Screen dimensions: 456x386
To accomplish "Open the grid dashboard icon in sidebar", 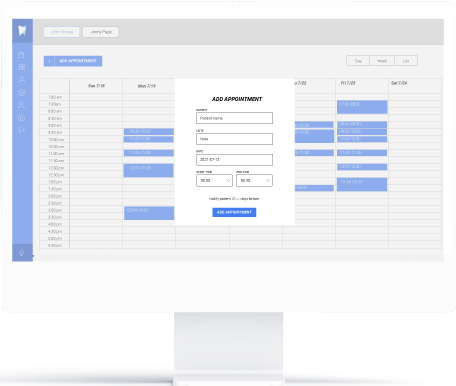I will tap(22, 67).
